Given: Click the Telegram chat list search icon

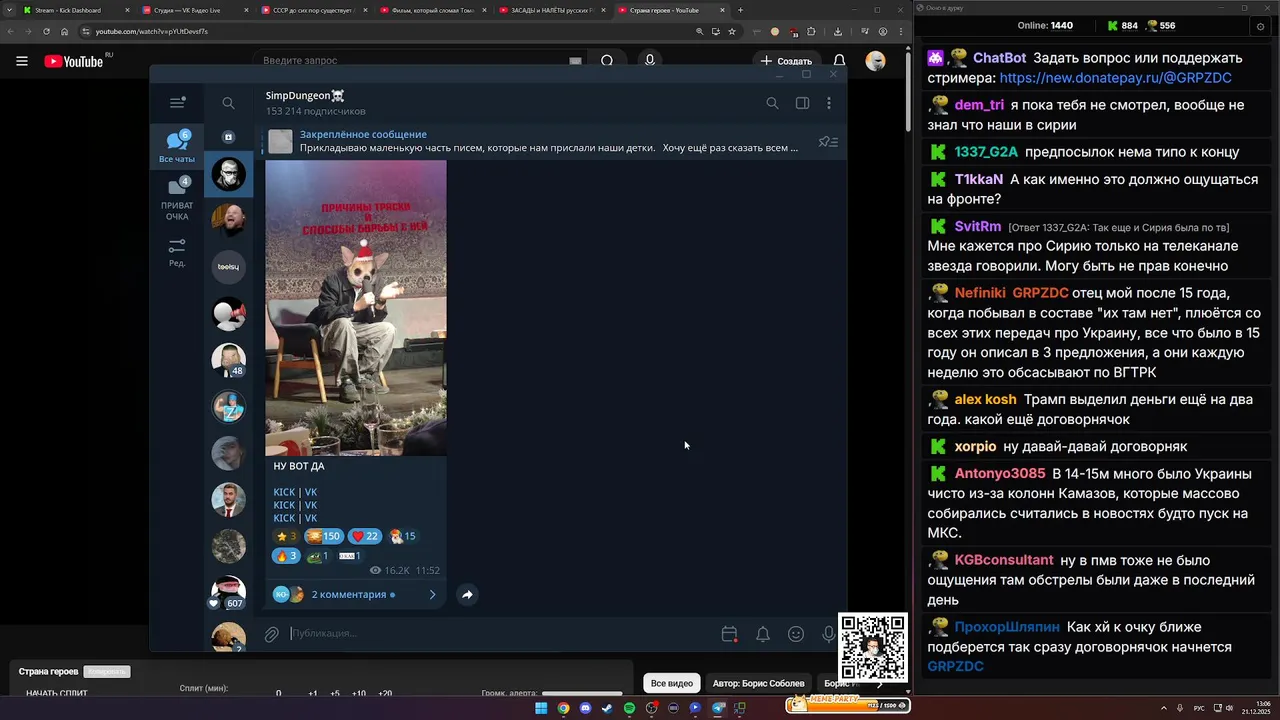Looking at the screenshot, I should click(x=228, y=103).
